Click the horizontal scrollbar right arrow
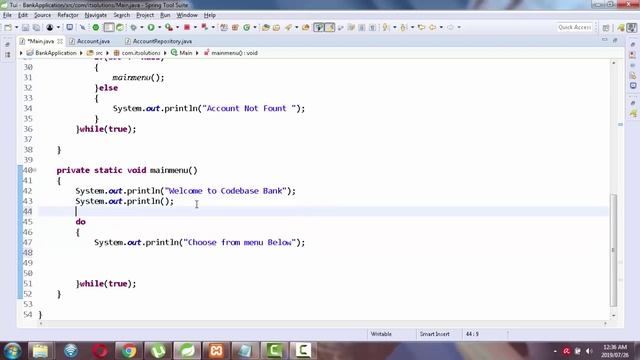Viewport: 640px width, 360px height. pyautogui.click(x=605, y=323)
